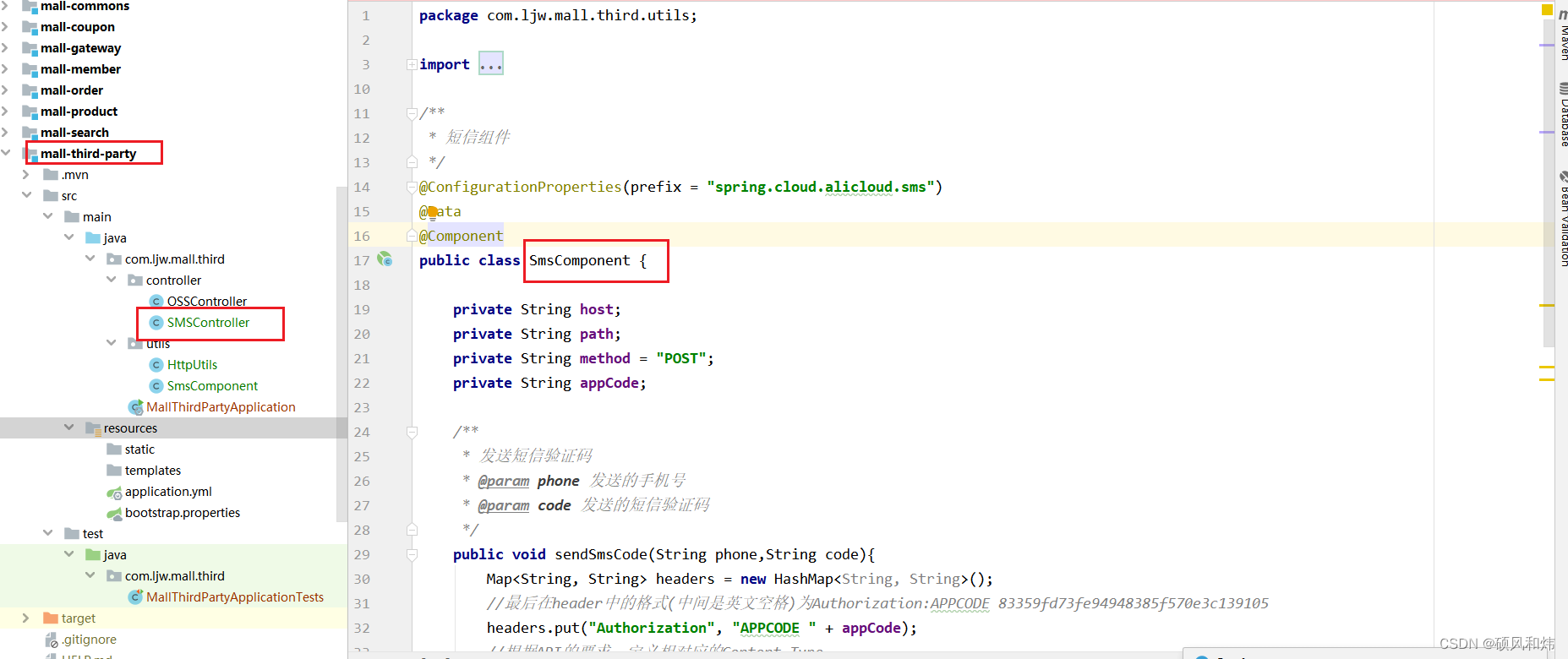Screen dimensions: 1568x659
Task: Collapse the main folder arrow
Action: pyautogui.click(x=48, y=216)
